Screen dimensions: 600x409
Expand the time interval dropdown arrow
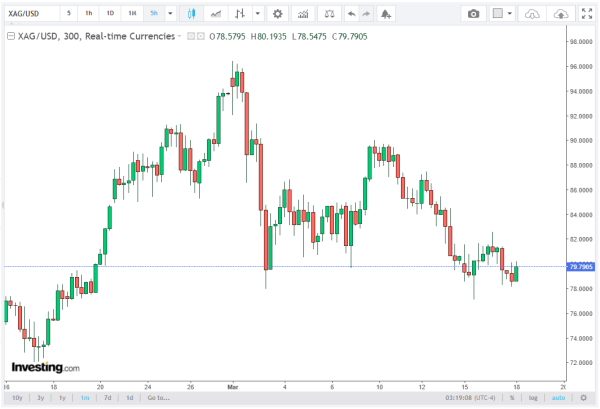click(171, 14)
